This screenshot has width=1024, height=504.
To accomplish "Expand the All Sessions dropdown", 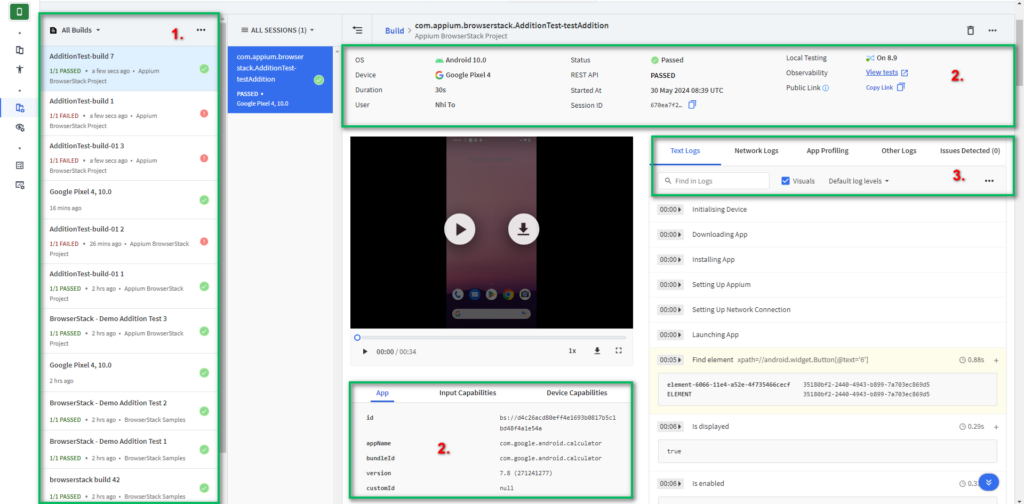I will tap(277, 30).
